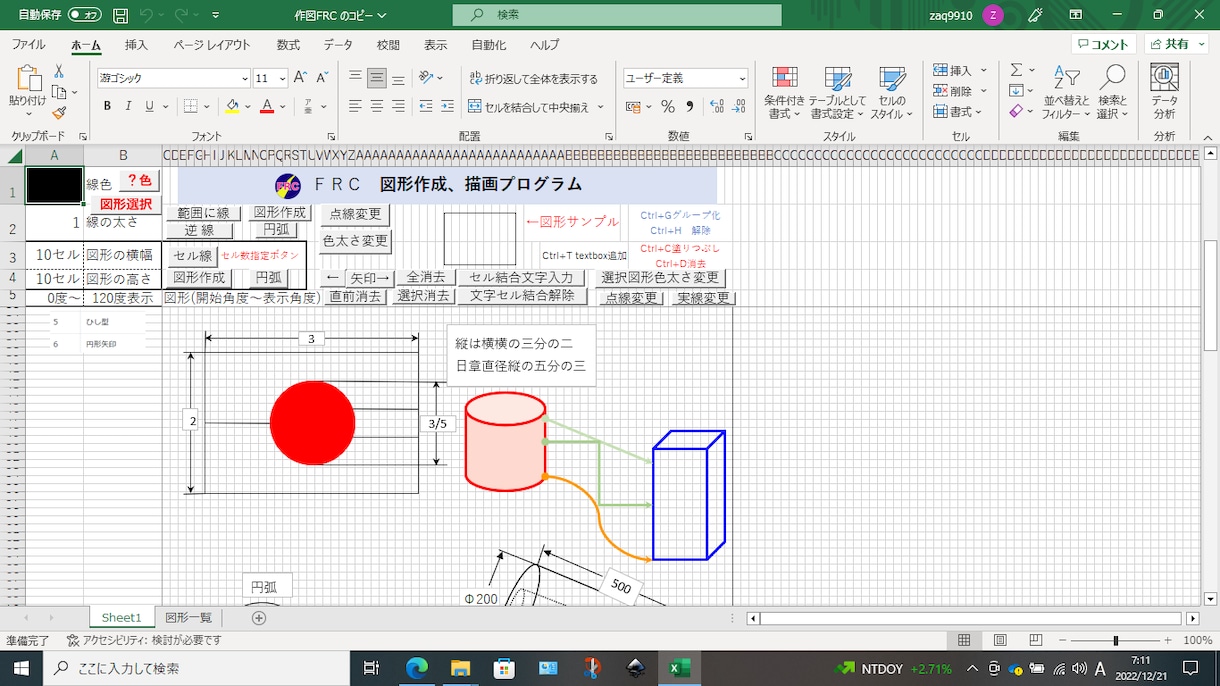Switch to the Data (データ) tab
This screenshot has width=1220, height=686.
click(338, 45)
